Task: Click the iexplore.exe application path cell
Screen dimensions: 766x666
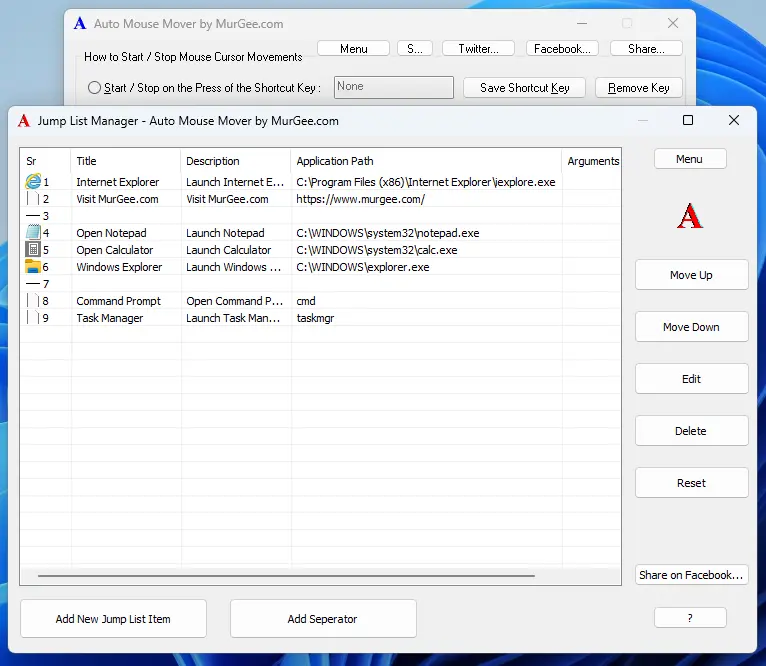Action: (426, 182)
